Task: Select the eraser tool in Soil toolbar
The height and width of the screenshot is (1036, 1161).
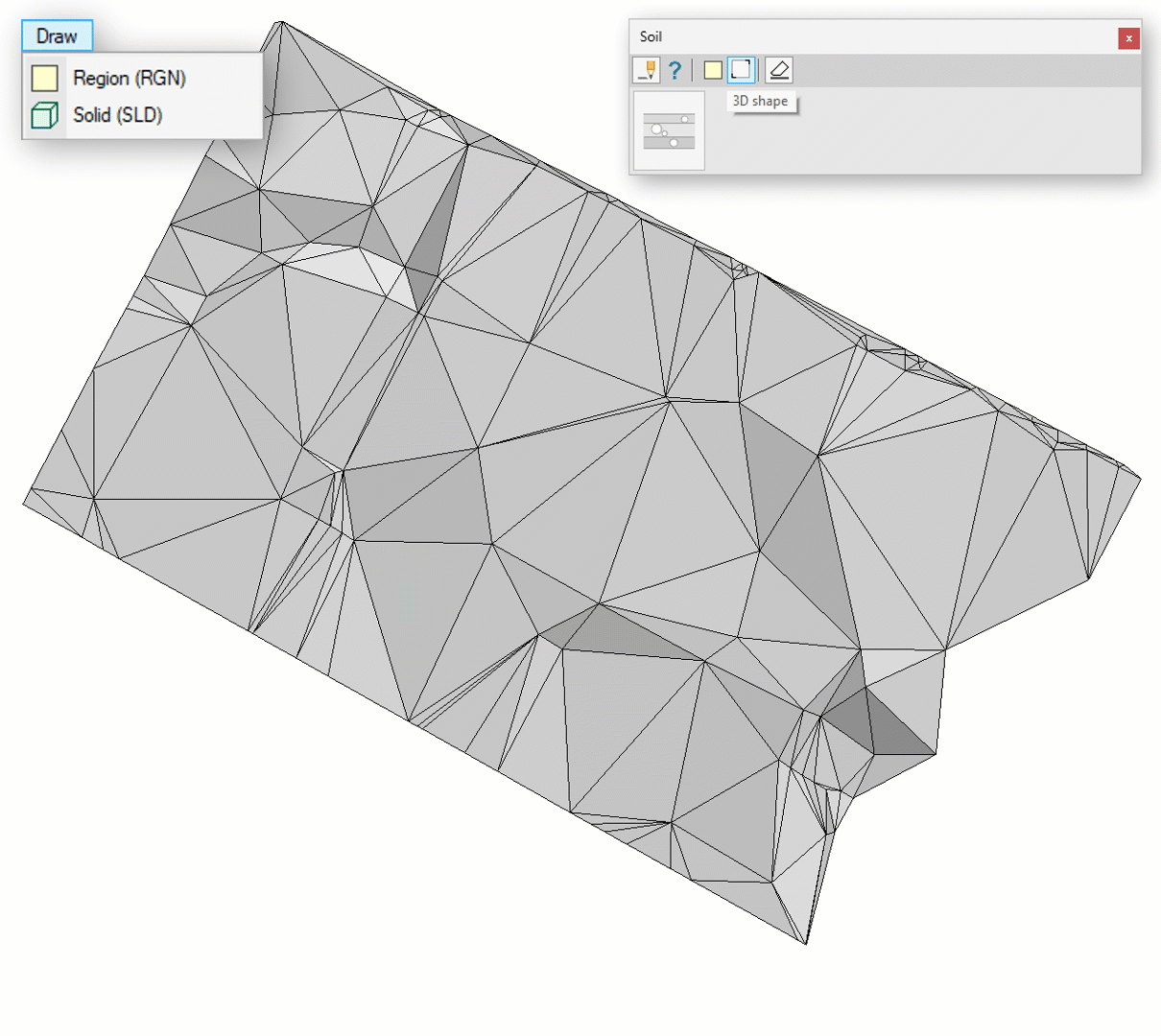Action: (779, 70)
